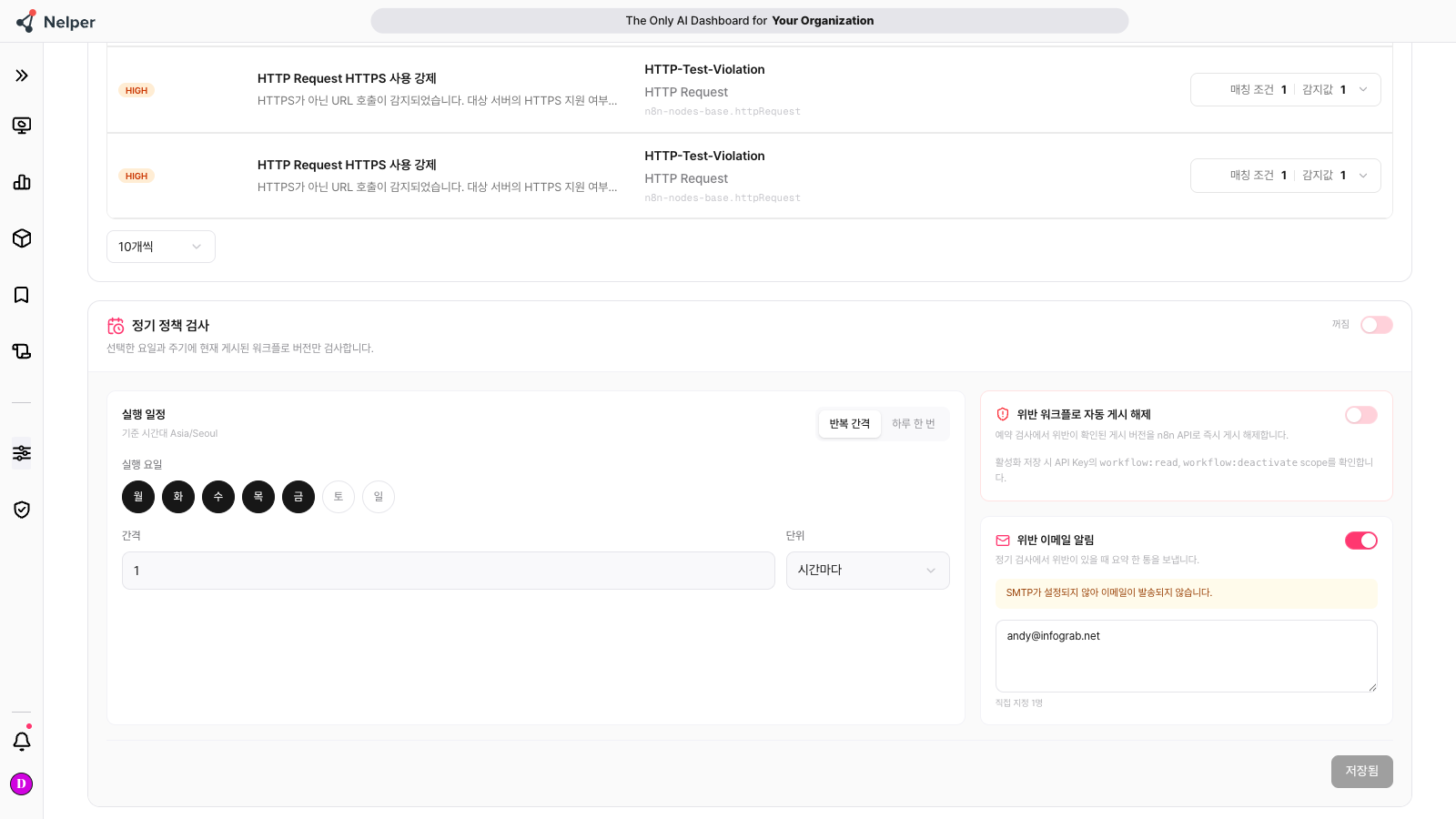The height and width of the screenshot is (819, 1456).
Task: Open the 10개씩 page size dropdown
Action: point(161,247)
